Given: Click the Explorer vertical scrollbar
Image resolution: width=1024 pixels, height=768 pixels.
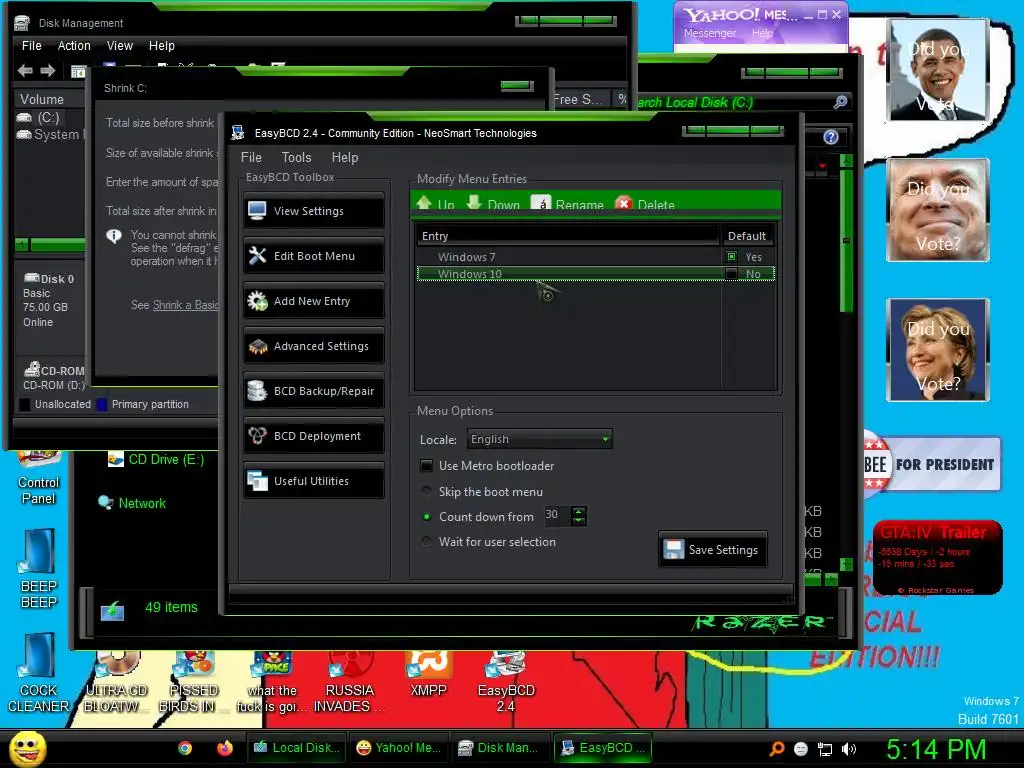Looking at the screenshot, I should (846, 242).
